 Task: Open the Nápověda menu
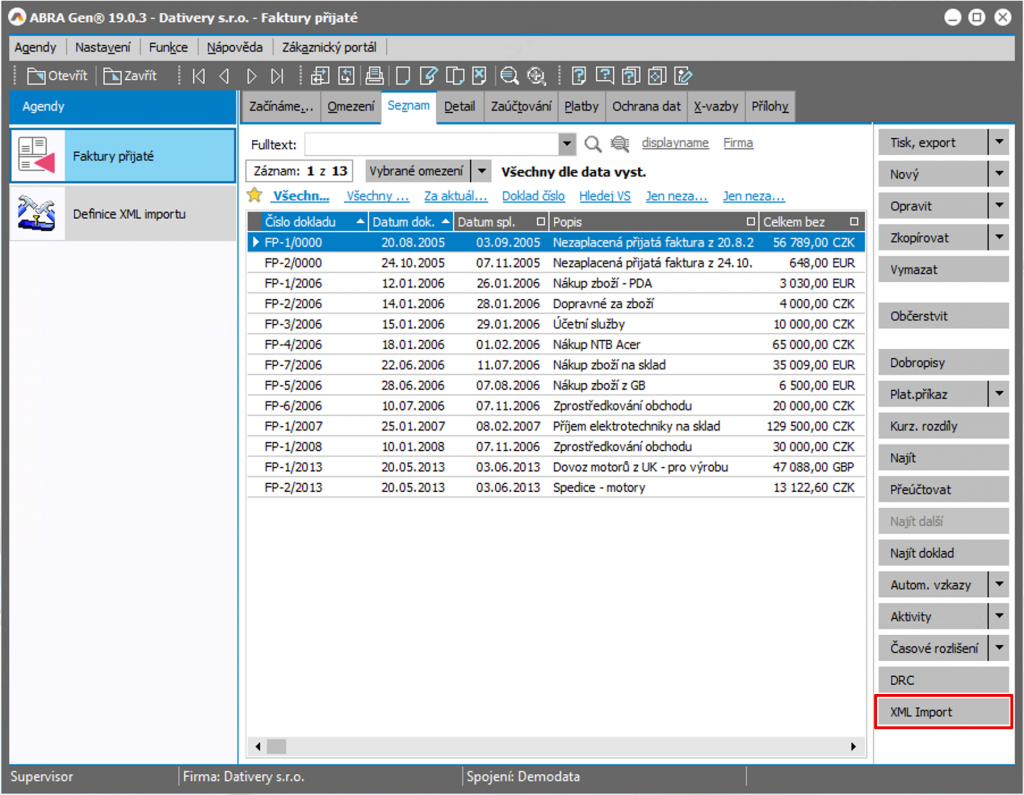[234, 47]
